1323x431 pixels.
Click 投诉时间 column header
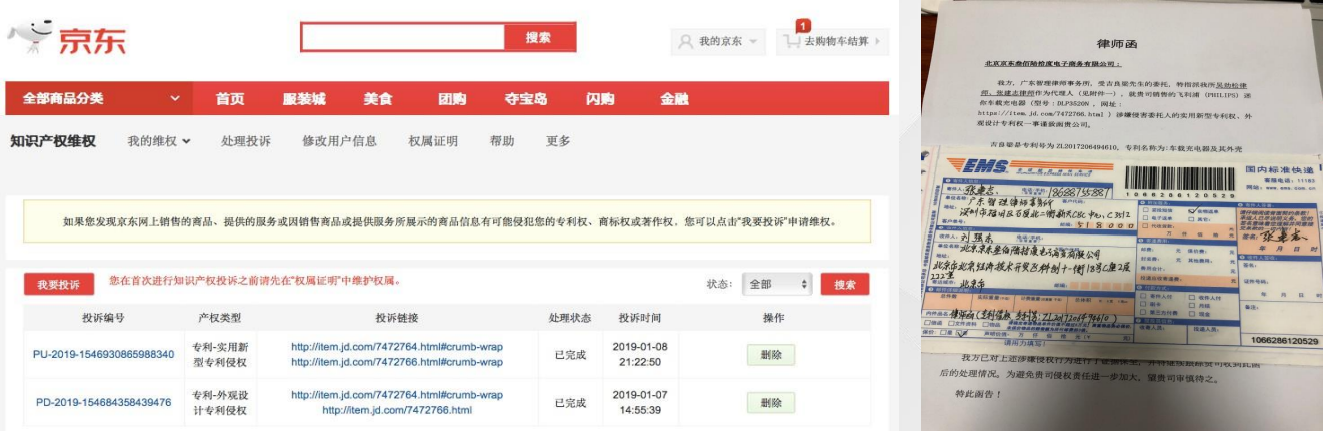click(639, 318)
